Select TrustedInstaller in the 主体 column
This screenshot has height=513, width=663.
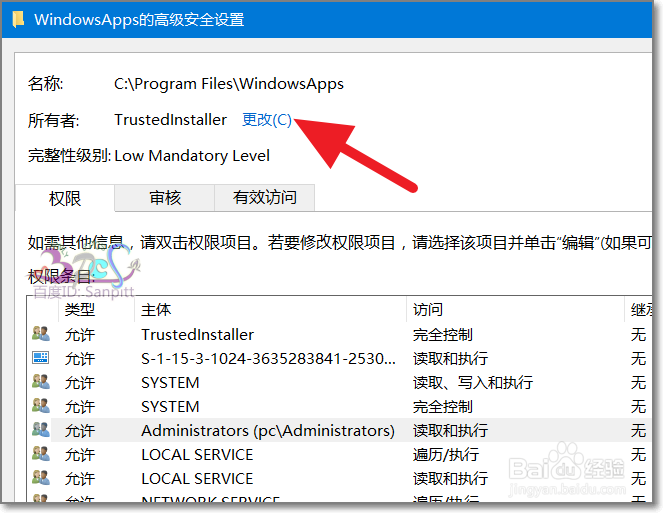click(197, 335)
